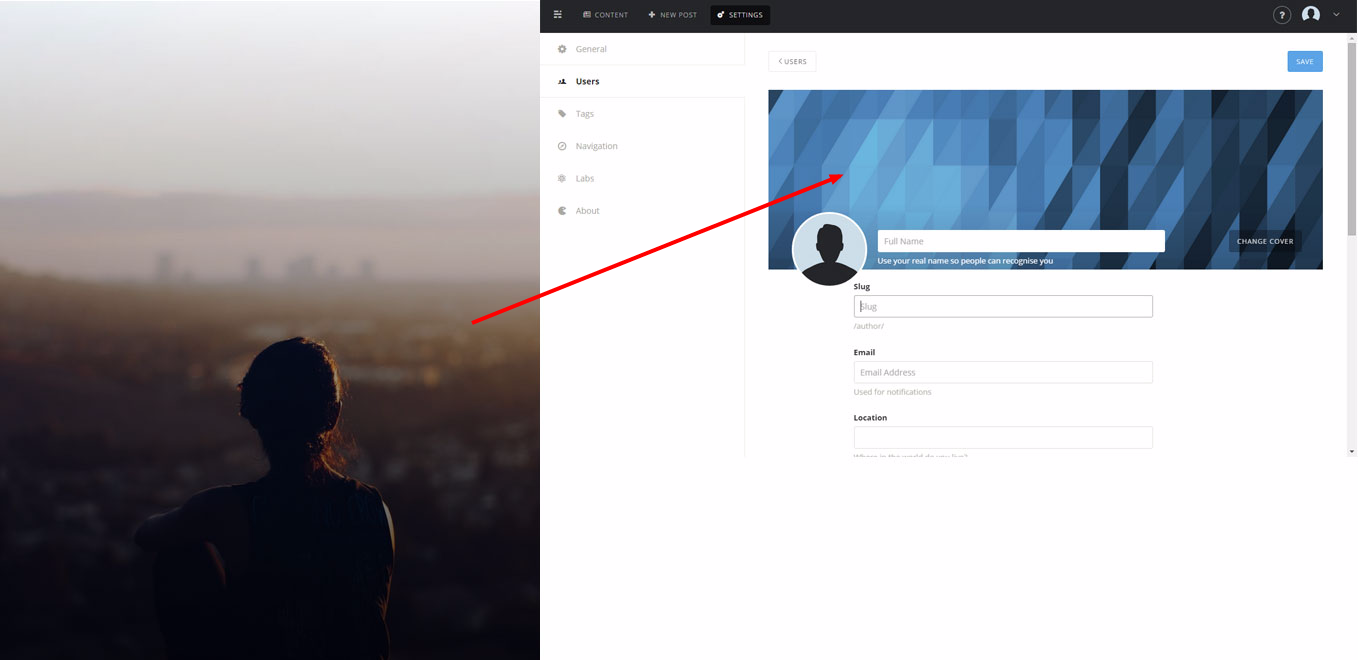Open Navigation settings in sidebar

coord(642,146)
